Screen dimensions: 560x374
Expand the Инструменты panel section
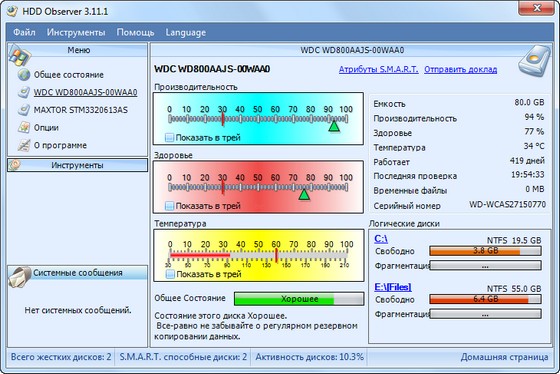77,165
